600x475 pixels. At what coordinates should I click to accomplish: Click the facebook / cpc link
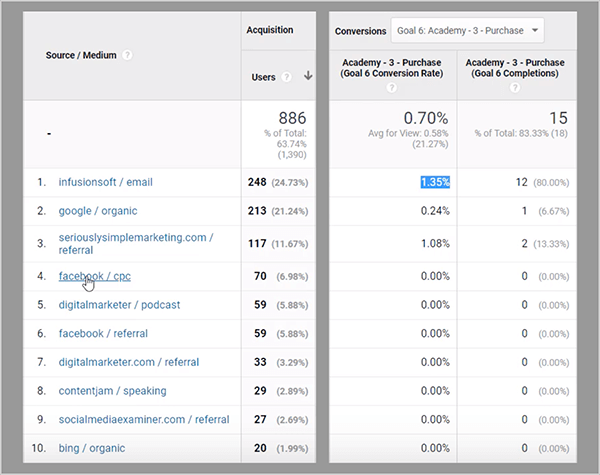tap(95, 276)
